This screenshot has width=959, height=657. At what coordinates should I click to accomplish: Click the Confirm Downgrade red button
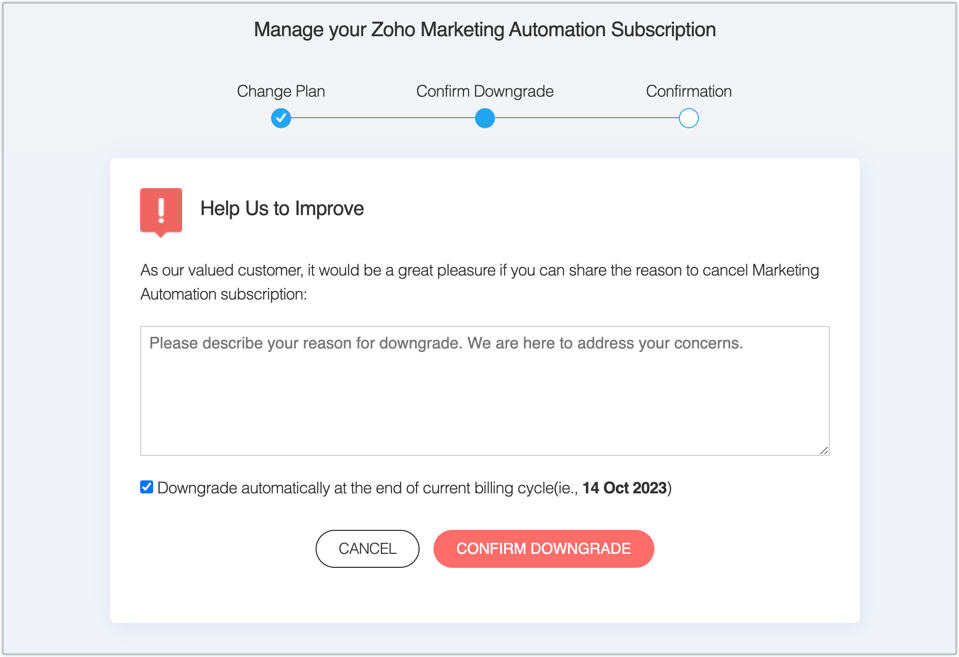(544, 549)
